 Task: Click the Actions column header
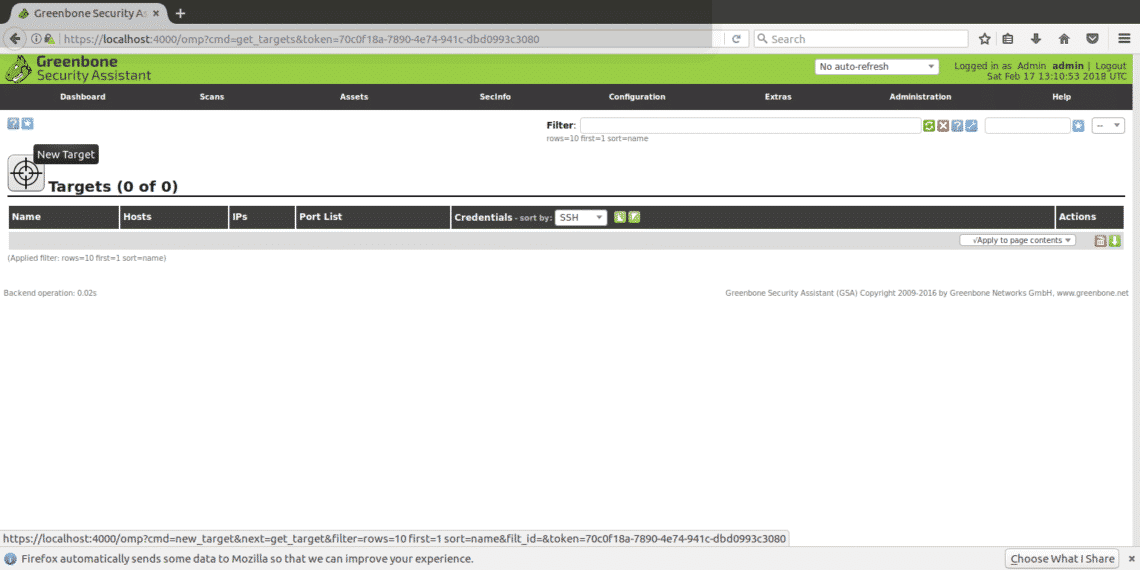(1077, 217)
